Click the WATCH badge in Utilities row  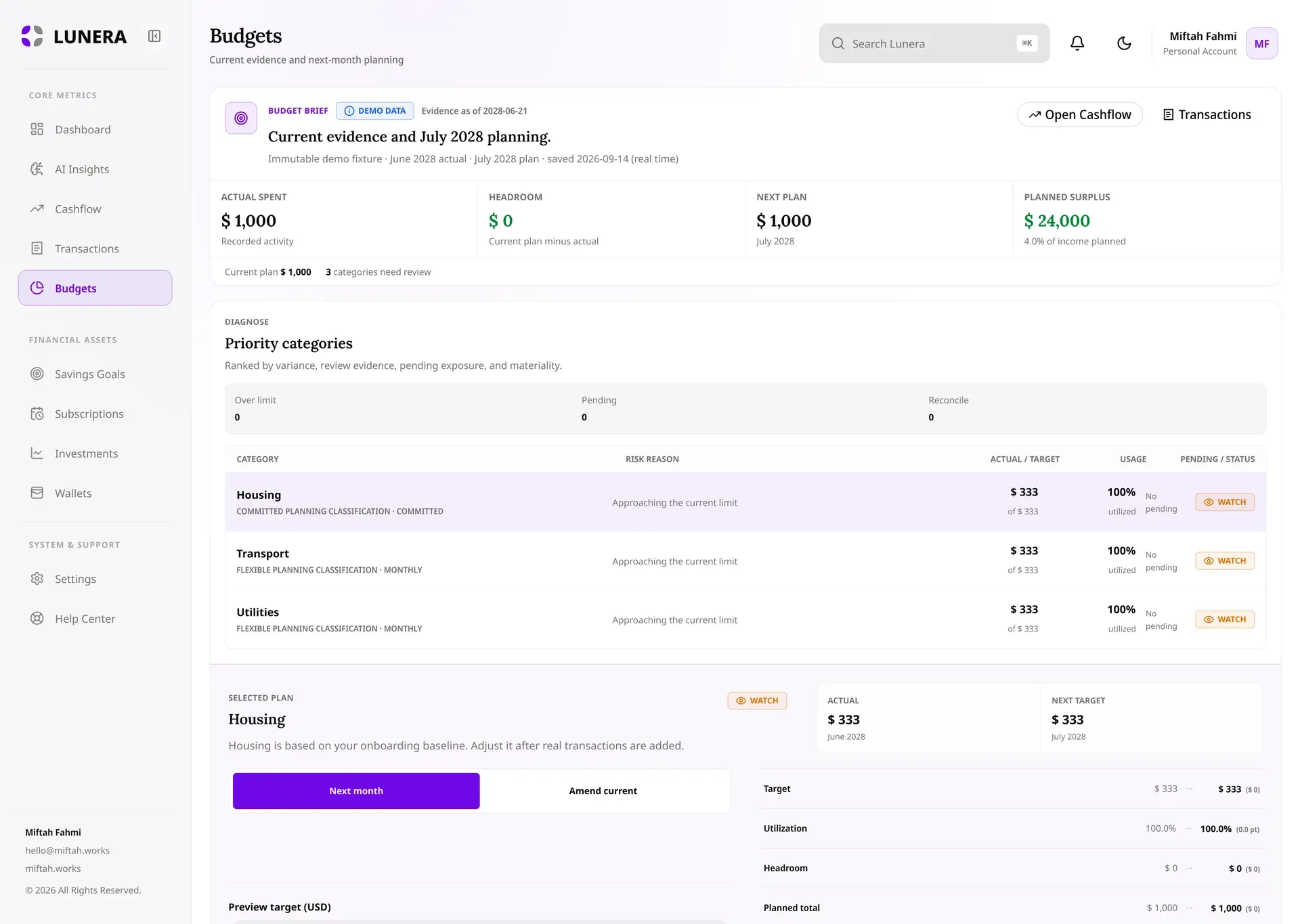click(1225, 619)
